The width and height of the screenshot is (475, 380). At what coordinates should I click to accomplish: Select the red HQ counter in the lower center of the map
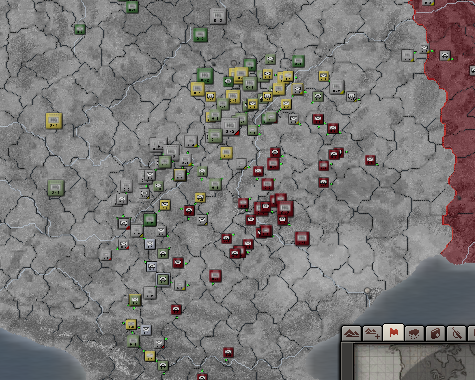coord(215,276)
